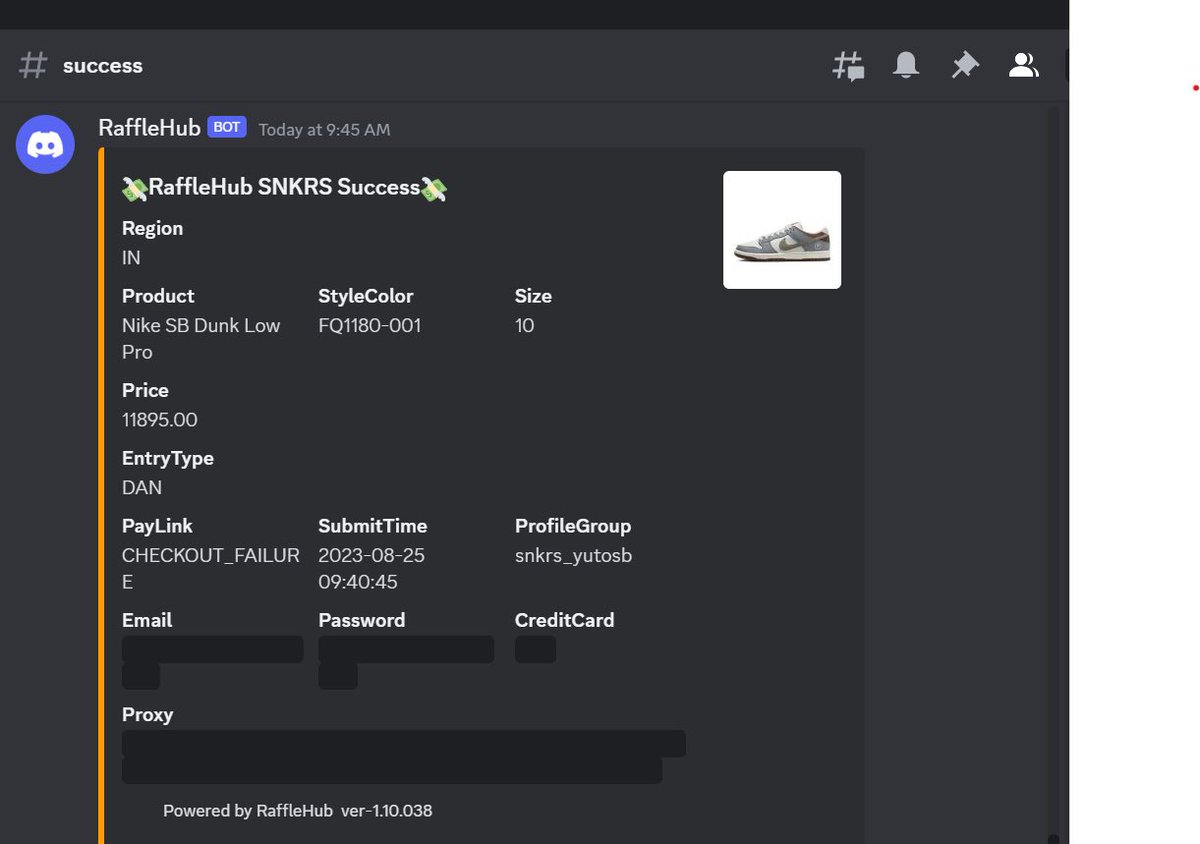This screenshot has height=844, width=1200.
Task: Click the BOT tag badge
Action: pyautogui.click(x=227, y=127)
